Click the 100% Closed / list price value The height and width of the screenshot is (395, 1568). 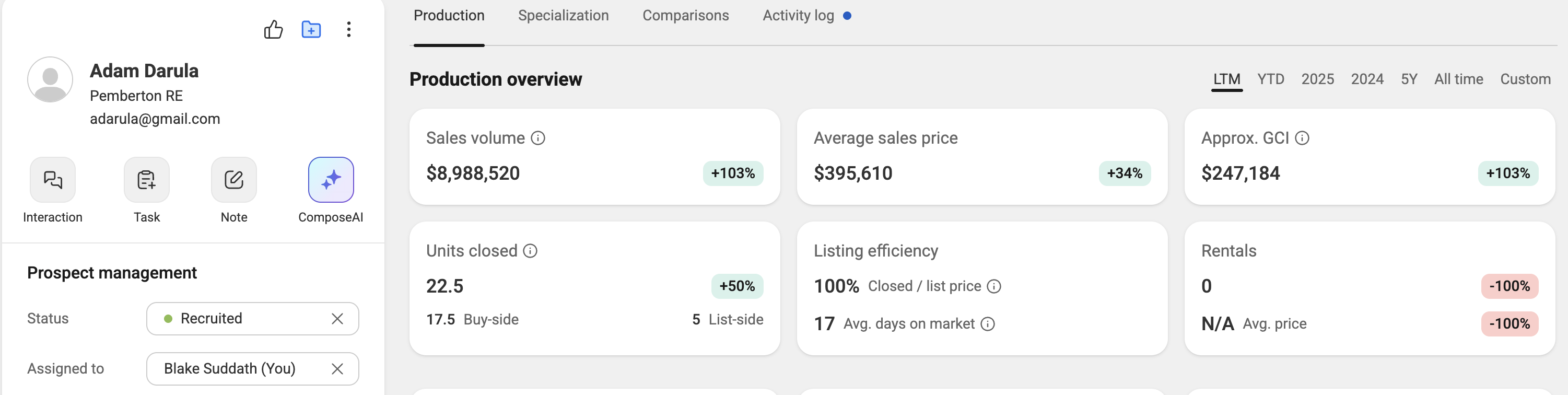pyautogui.click(x=836, y=286)
